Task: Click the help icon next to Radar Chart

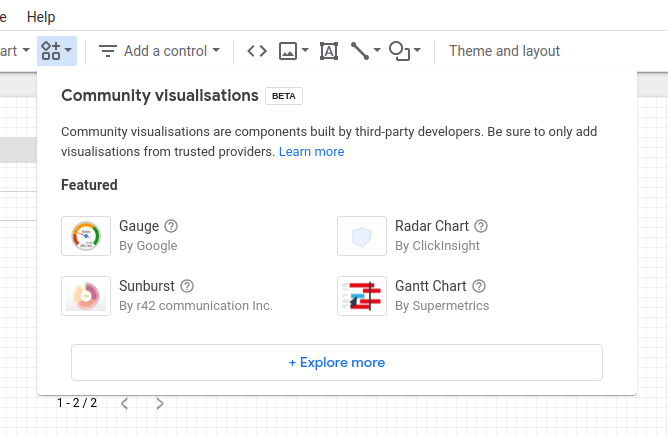Action: click(481, 226)
